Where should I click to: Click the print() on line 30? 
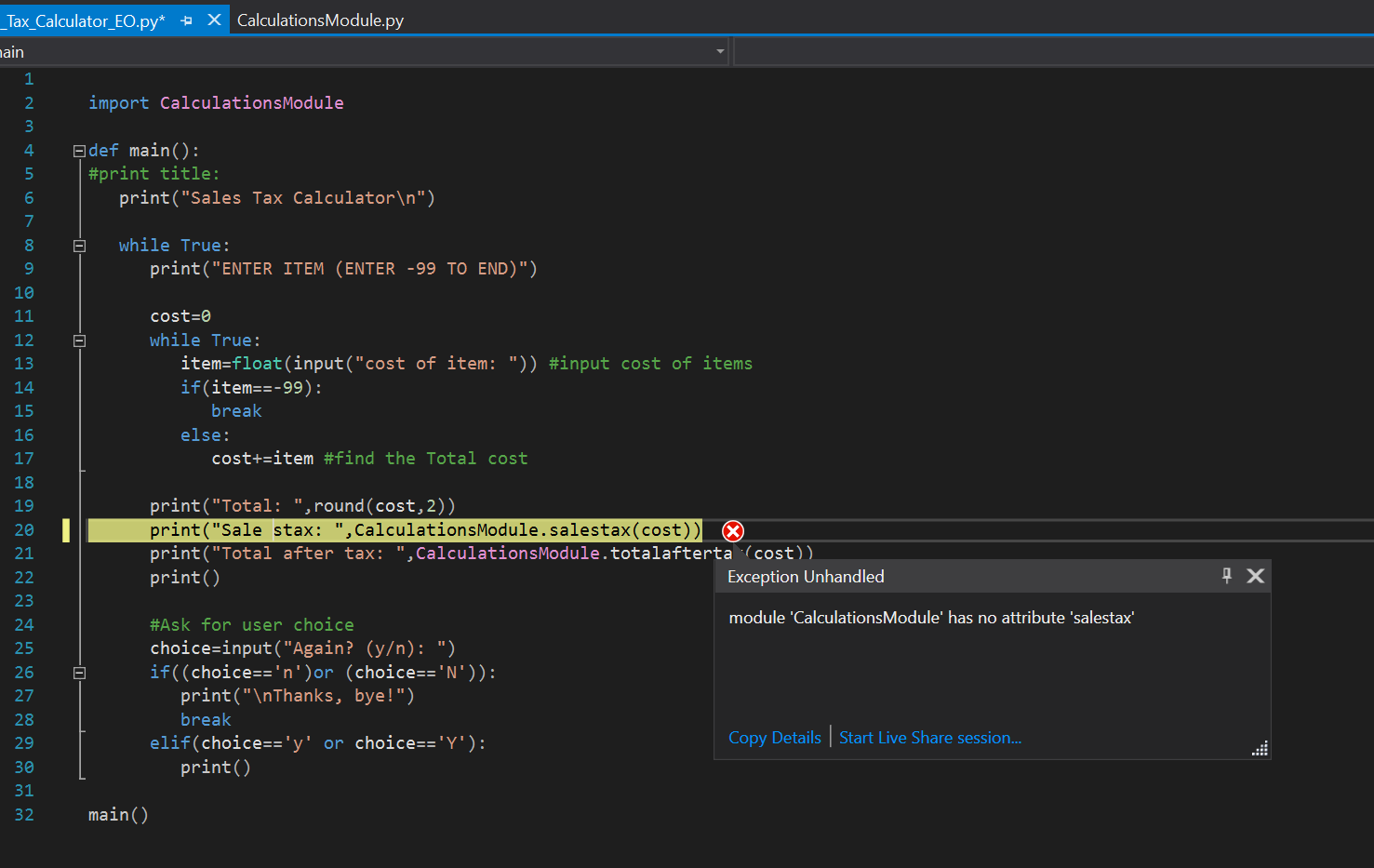[216, 768]
